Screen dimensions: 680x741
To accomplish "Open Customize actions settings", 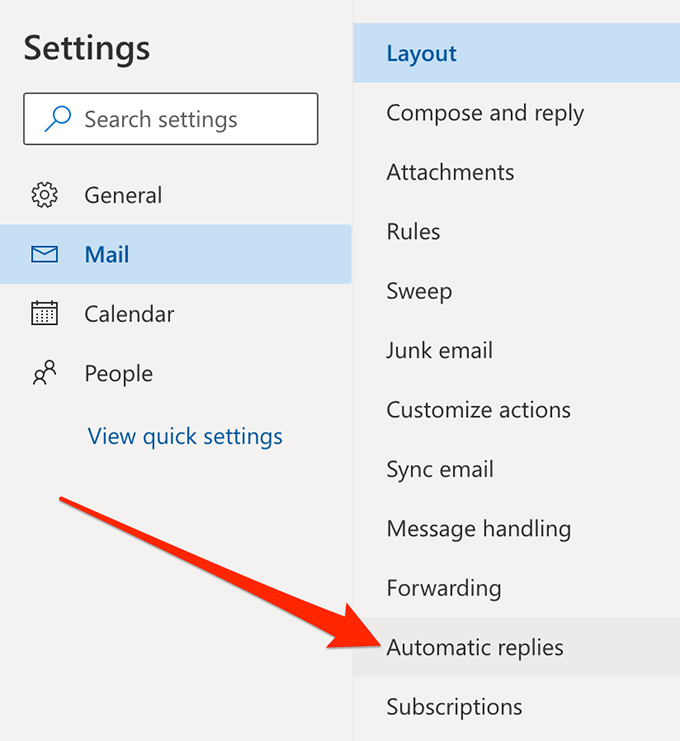I will pos(516,410).
